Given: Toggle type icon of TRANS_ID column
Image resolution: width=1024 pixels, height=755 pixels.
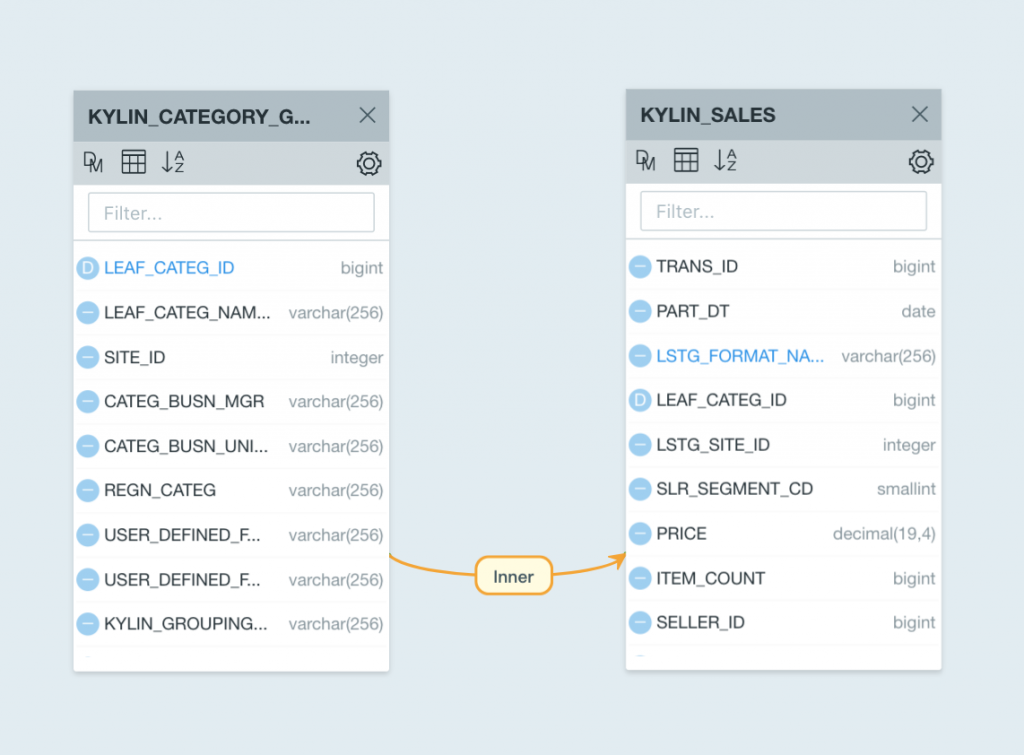Looking at the screenshot, I should [640, 266].
